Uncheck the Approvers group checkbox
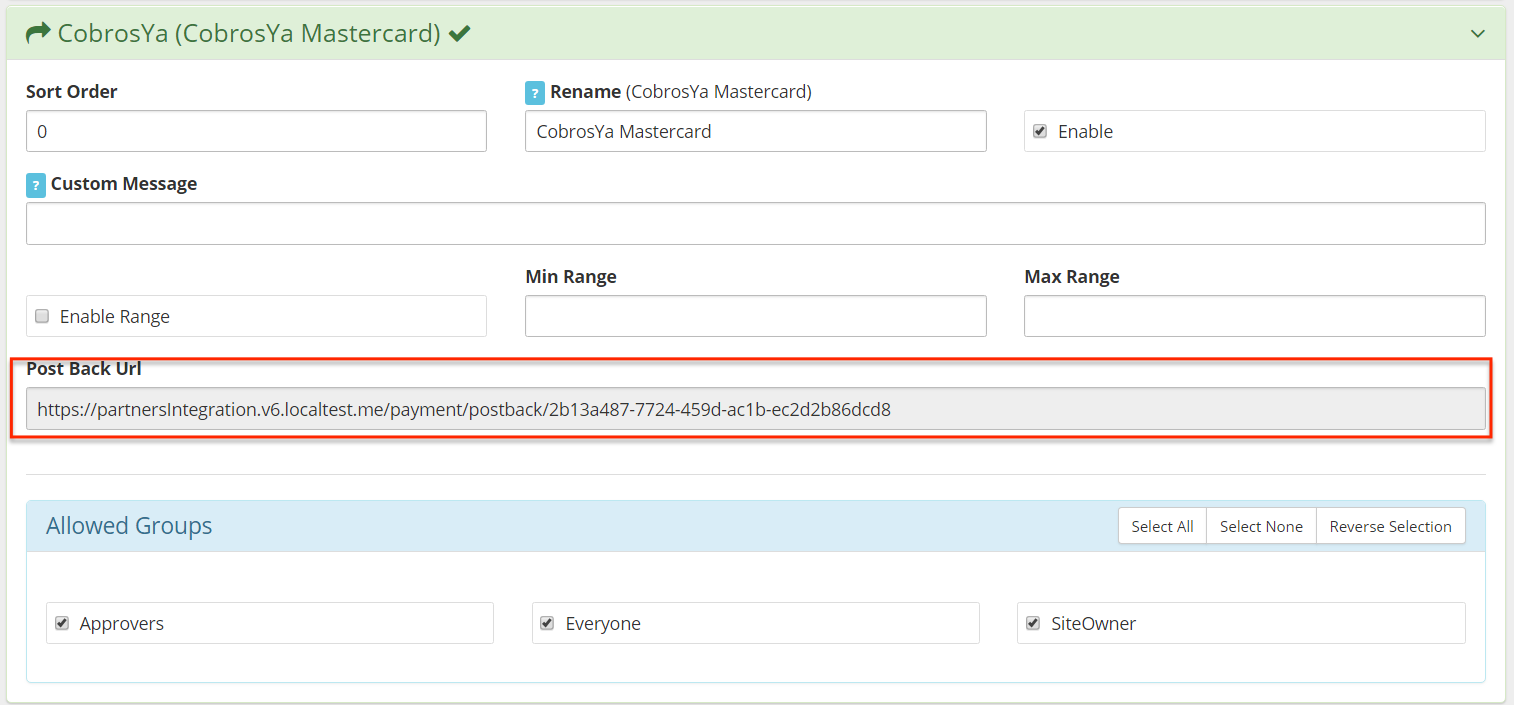1514x705 pixels. click(x=62, y=623)
